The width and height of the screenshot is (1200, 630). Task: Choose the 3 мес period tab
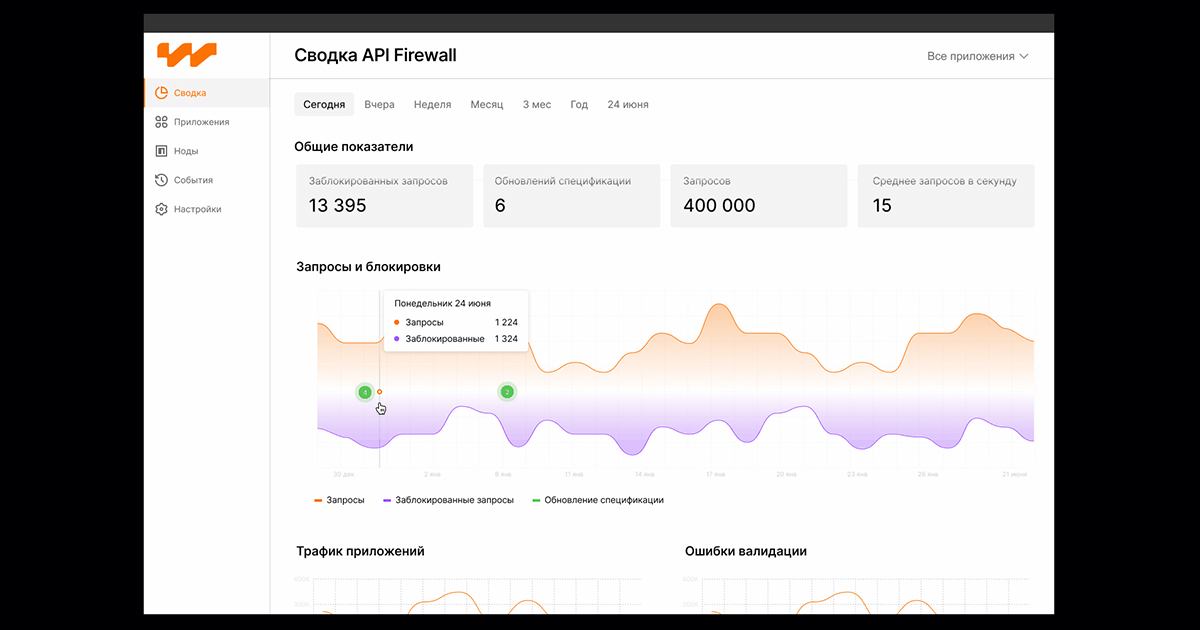click(537, 104)
